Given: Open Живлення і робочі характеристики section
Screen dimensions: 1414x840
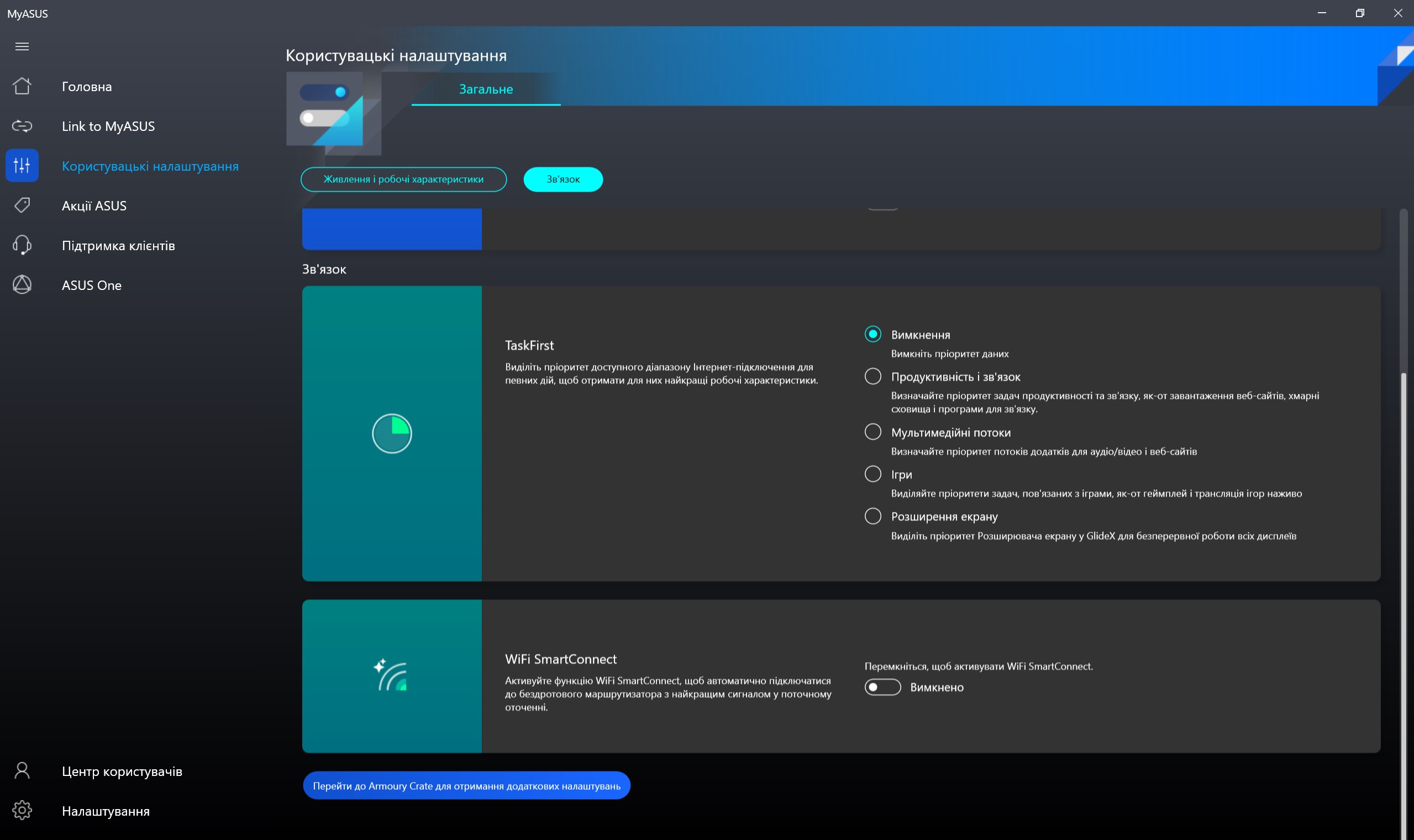Looking at the screenshot, I should (403, 179).
